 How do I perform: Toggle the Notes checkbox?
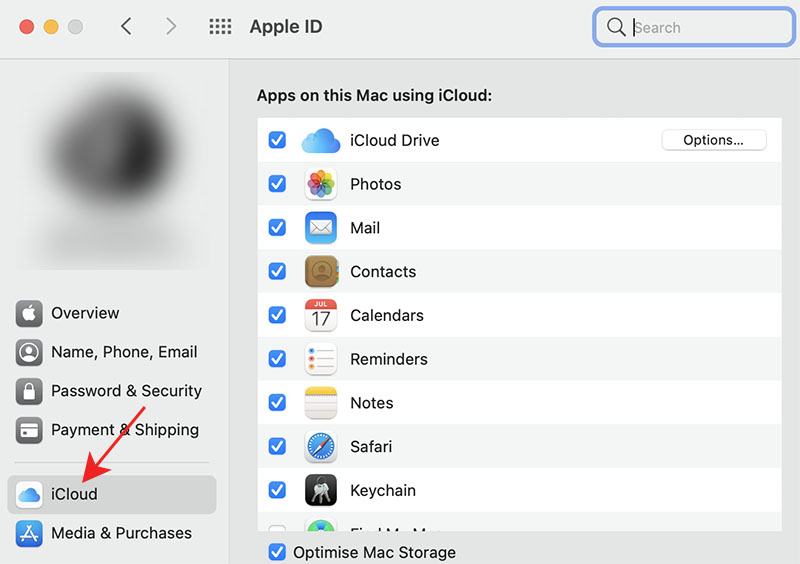pyautogui.click(x=277, y=403)
